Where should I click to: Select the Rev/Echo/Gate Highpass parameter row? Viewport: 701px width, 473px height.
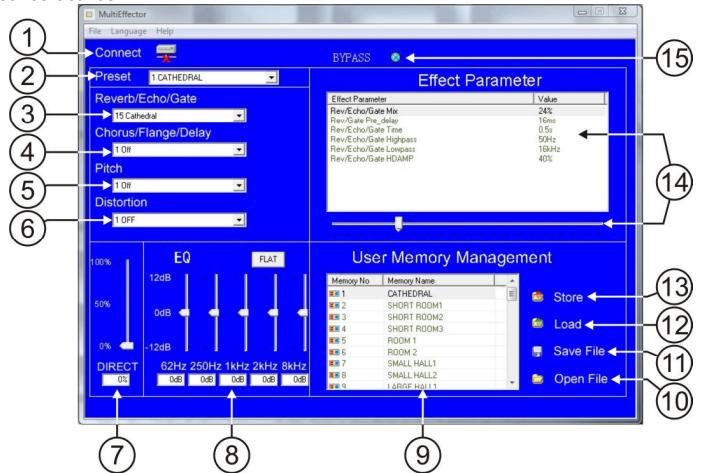[x=467, y=139]
